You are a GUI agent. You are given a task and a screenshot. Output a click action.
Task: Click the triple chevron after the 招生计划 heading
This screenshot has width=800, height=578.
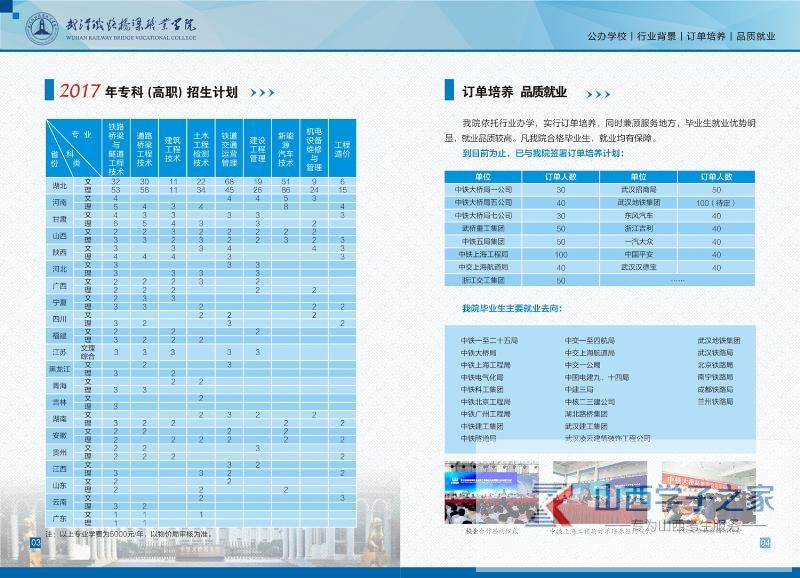pos(262,93)
